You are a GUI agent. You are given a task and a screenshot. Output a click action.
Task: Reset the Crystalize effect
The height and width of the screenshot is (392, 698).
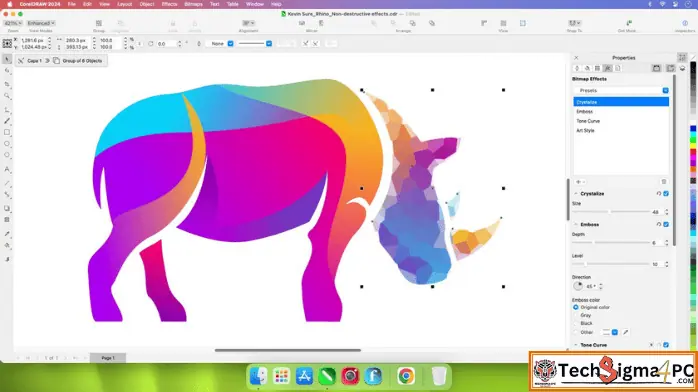[658, 194]
